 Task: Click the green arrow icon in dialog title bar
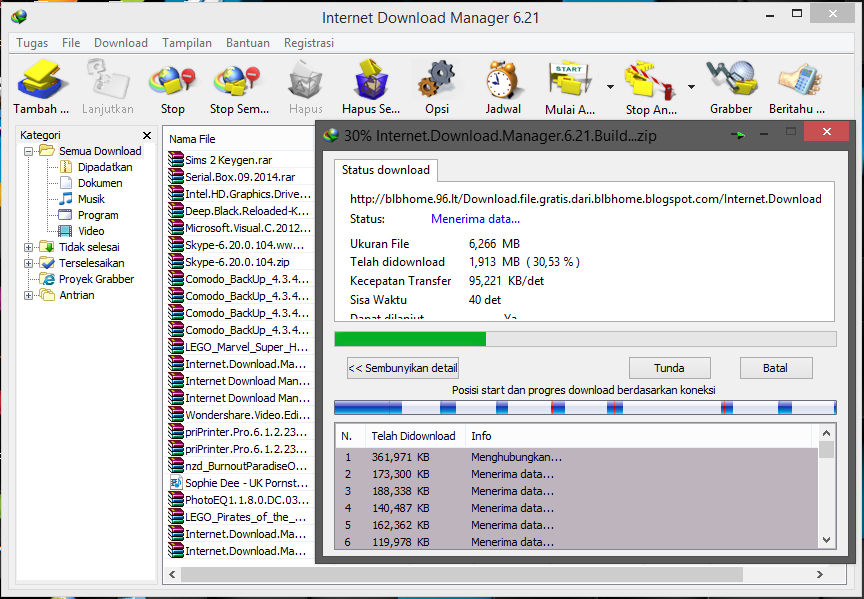(738, 134)
